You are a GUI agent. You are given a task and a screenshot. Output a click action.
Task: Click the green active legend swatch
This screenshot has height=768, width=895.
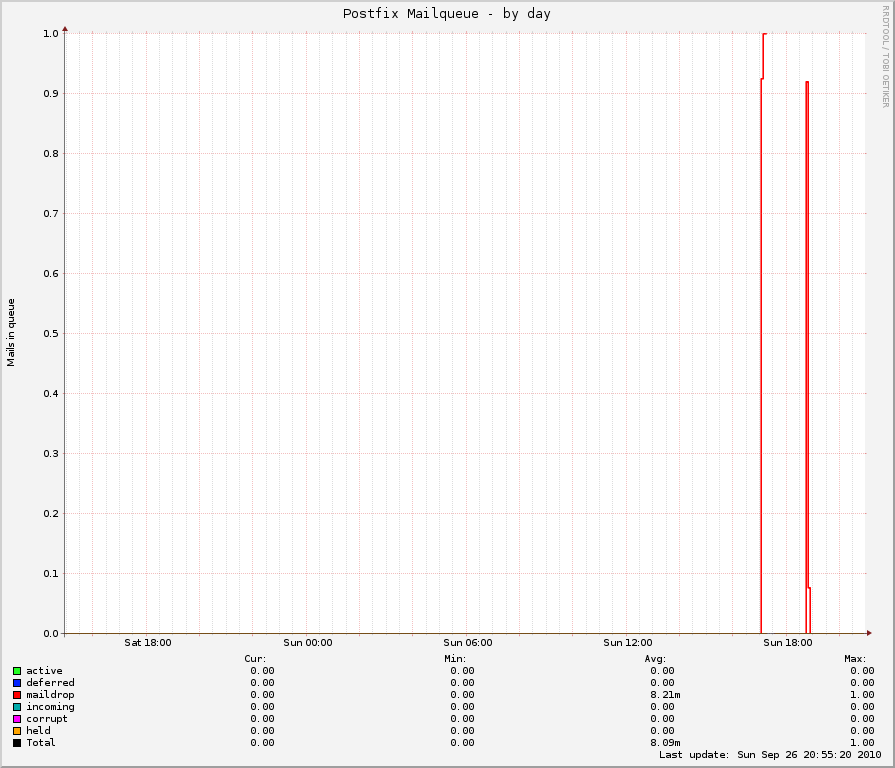(17, 671)
